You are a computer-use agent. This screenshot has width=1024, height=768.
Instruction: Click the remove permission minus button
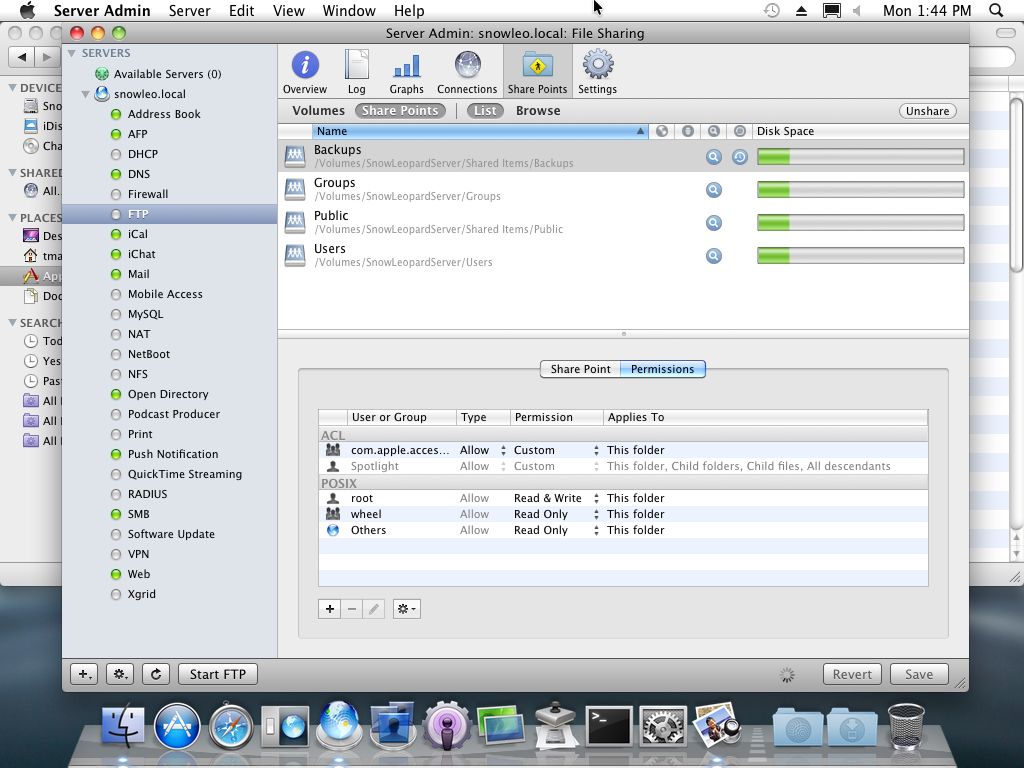point(352,609)
